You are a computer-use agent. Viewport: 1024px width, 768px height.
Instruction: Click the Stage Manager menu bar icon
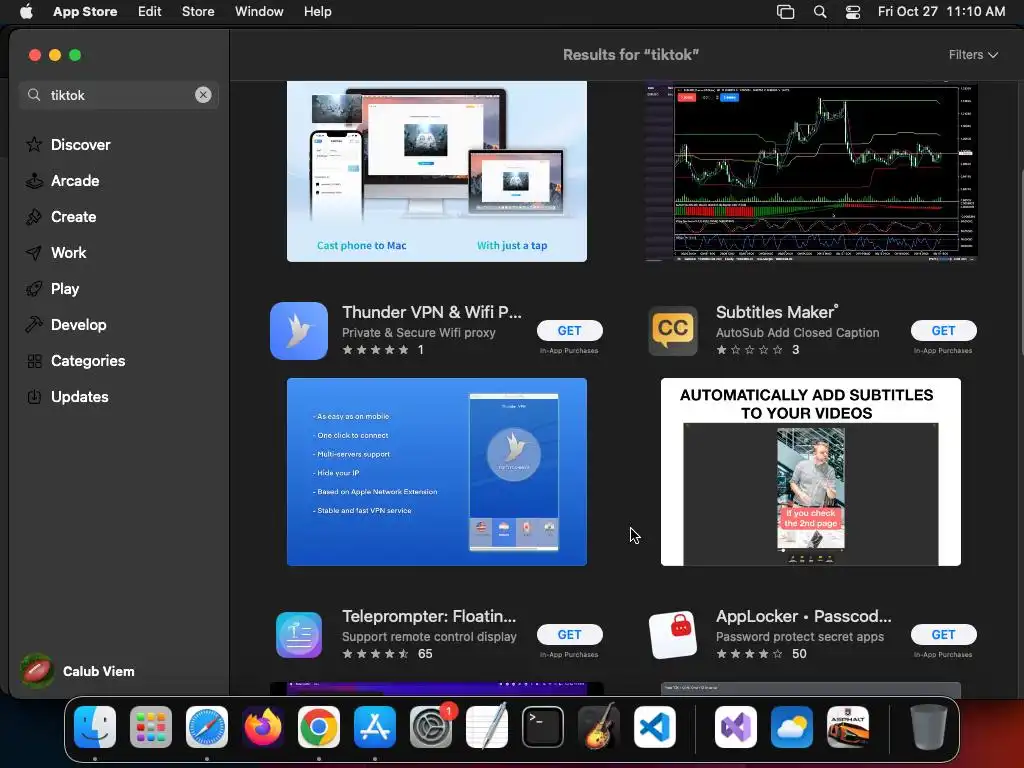[786, 11]
